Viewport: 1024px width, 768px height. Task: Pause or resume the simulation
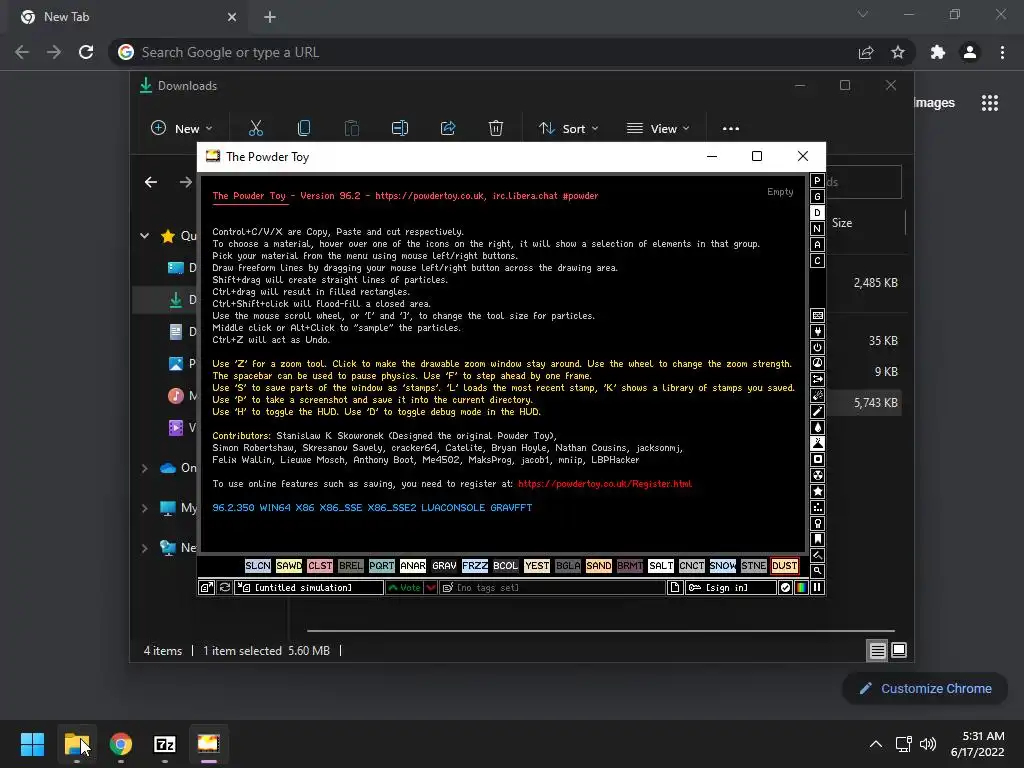point(817,588)
